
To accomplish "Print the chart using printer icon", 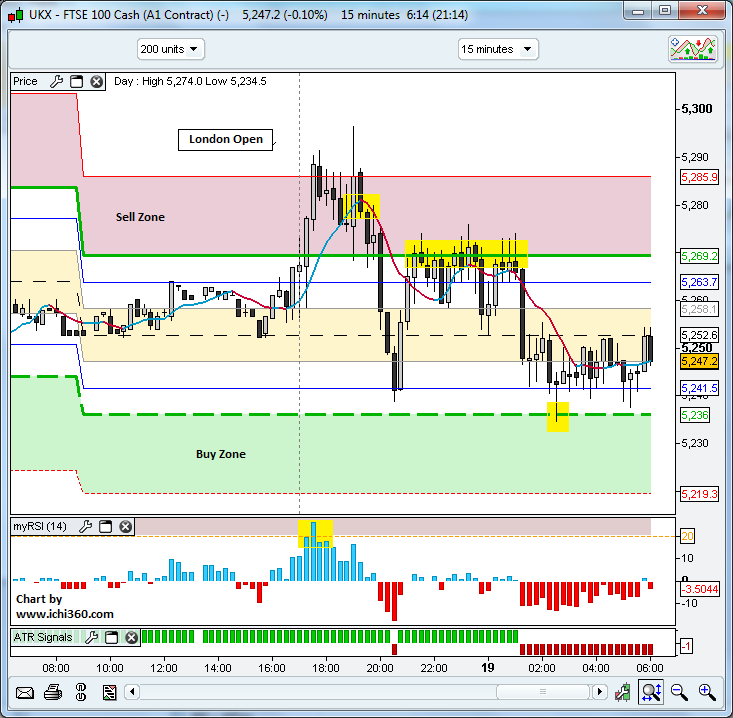I will click(x=53, y=691).
